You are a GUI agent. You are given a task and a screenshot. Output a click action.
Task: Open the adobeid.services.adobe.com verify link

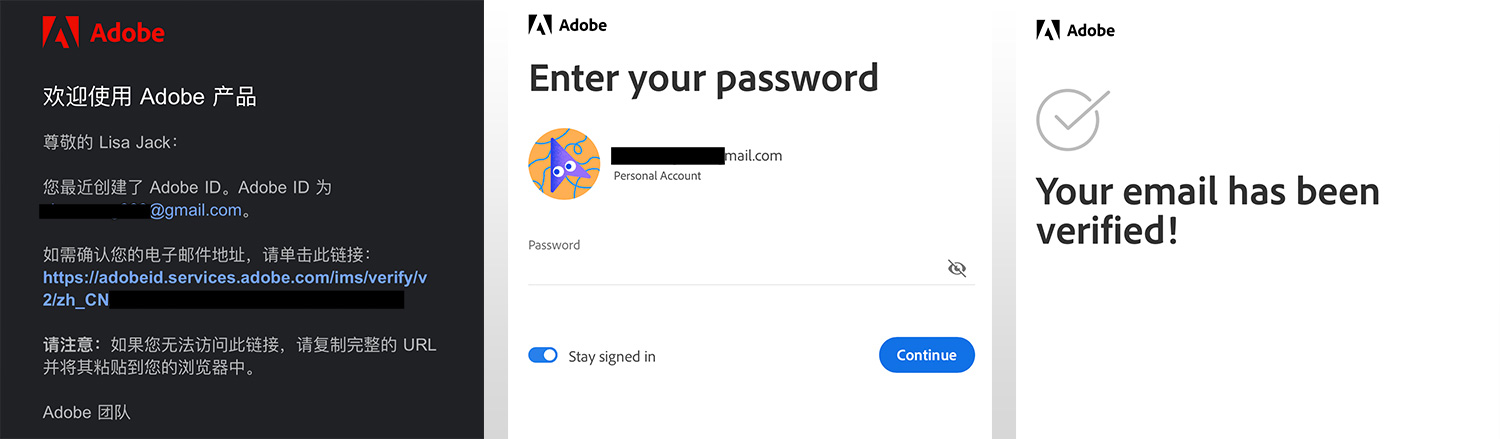[x=235, y=288]
